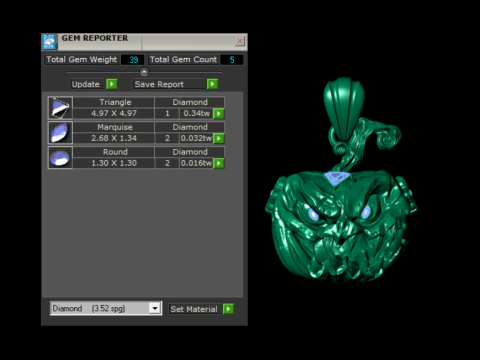Screen dimensions: 480x360
Task: Click the Total Gem Count value 5
Action: click(232, 60)
